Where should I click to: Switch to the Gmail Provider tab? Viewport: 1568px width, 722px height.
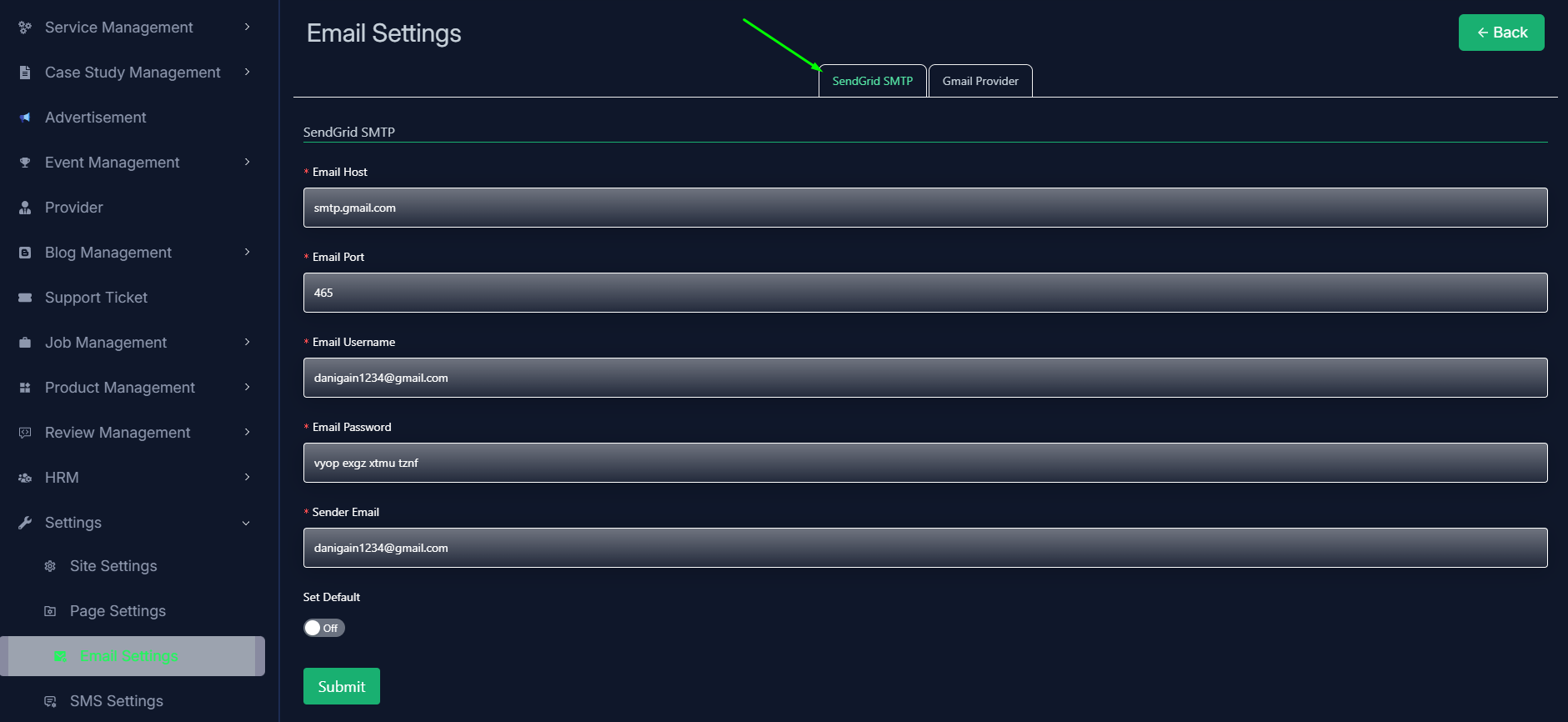pos(980,81)
